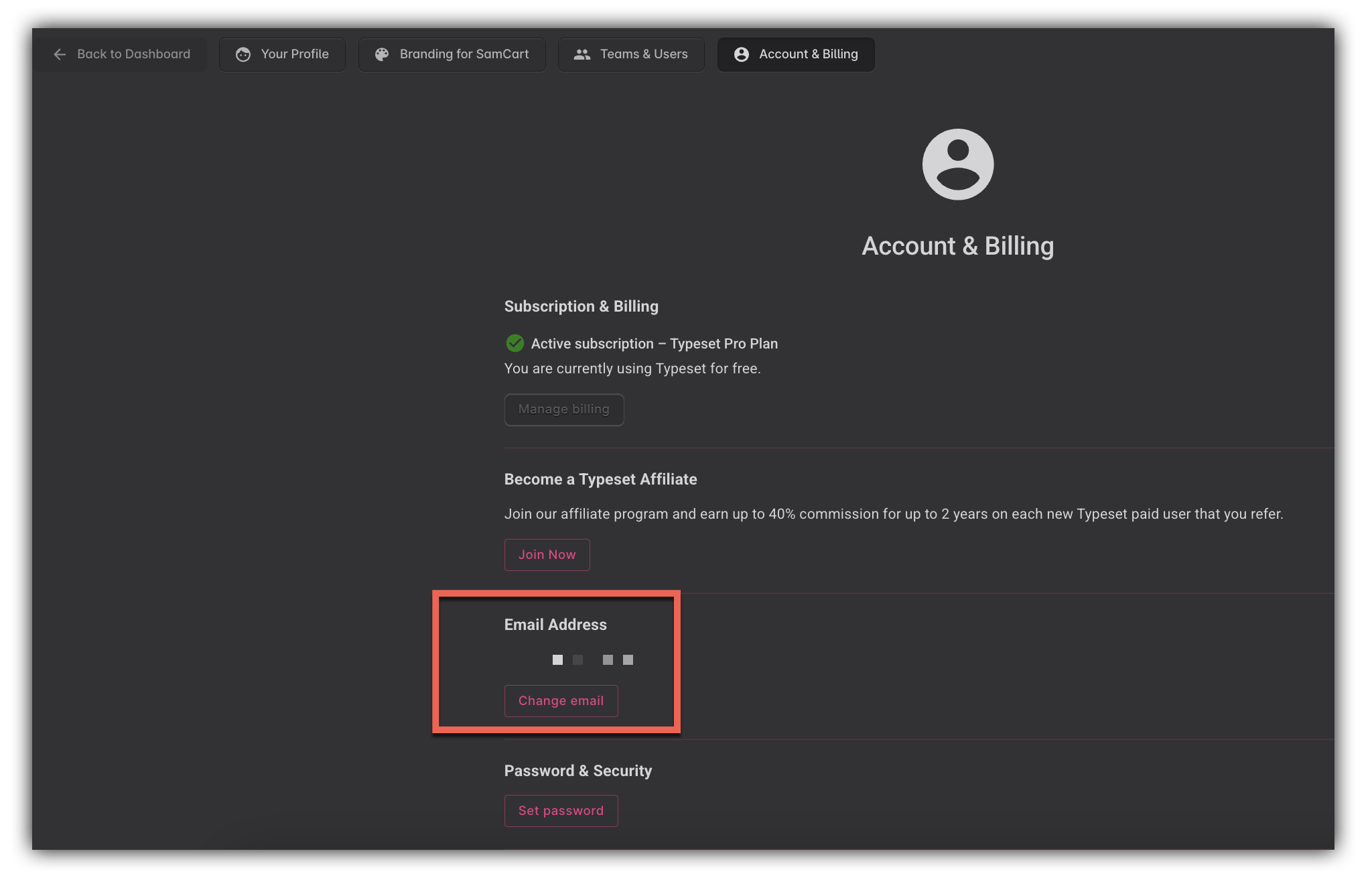Screen dimensions: 1372x886
Task: Click the account circle icon in Account & Billing tab
Action: pos(741,54)
